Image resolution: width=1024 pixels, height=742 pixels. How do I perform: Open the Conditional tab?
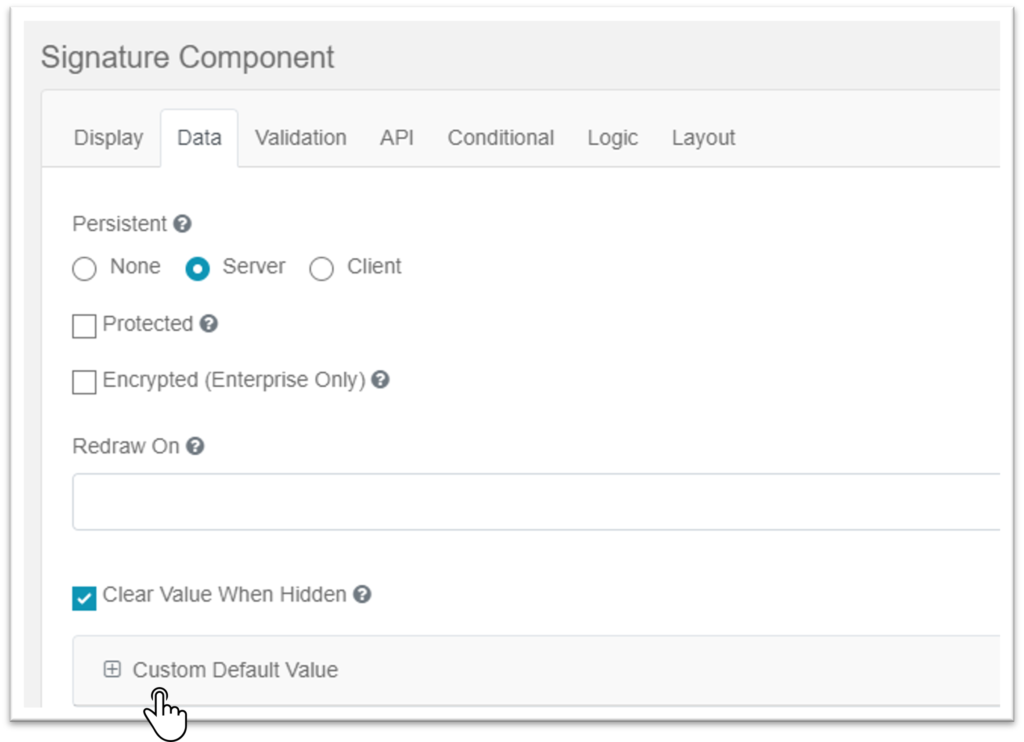tap(500, 138)
